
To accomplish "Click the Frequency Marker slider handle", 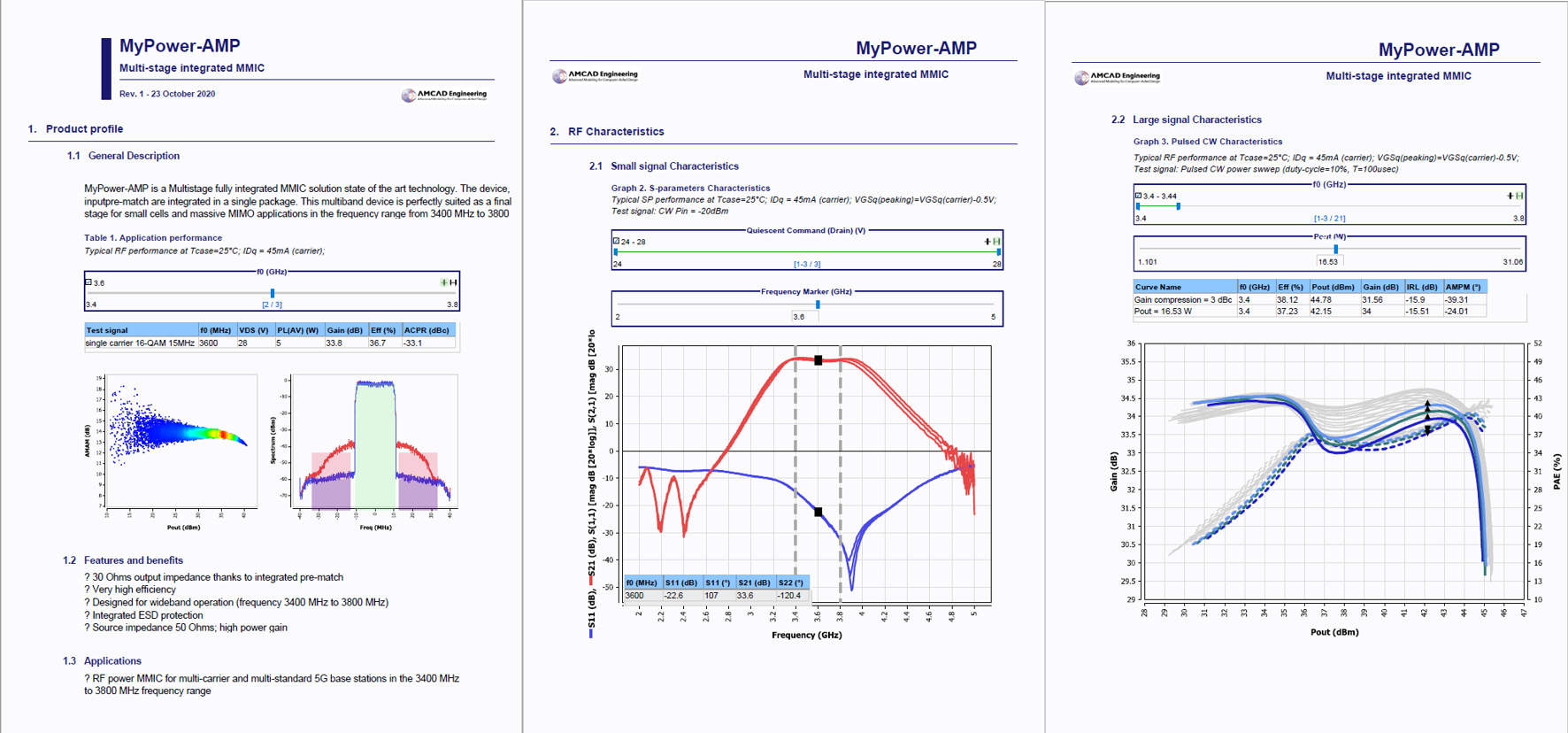I will (818, 305).
